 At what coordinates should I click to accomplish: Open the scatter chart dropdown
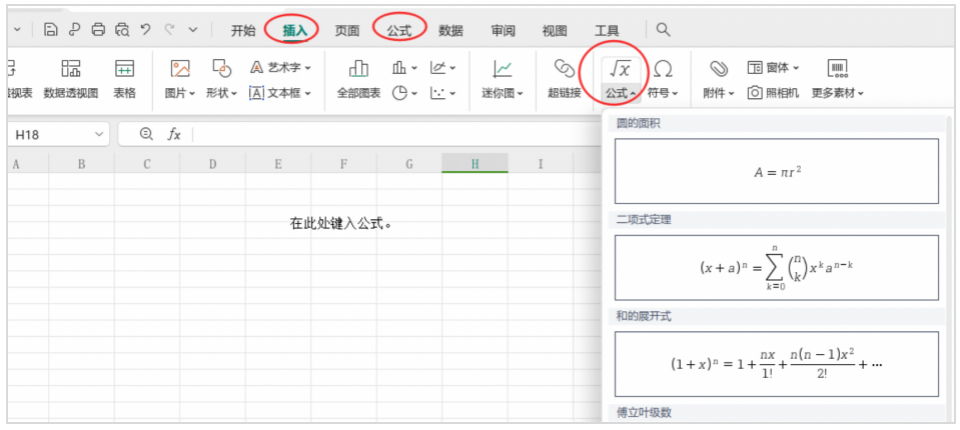tap(443, 93)
